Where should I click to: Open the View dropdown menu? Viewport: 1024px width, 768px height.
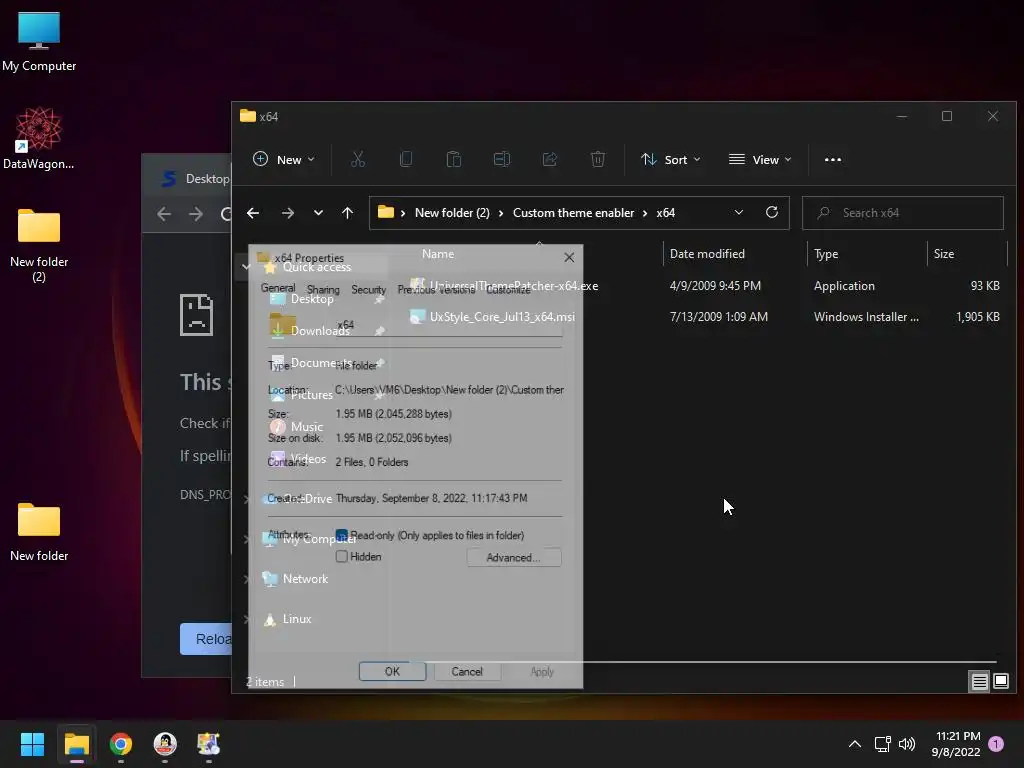tap(760, 159)
